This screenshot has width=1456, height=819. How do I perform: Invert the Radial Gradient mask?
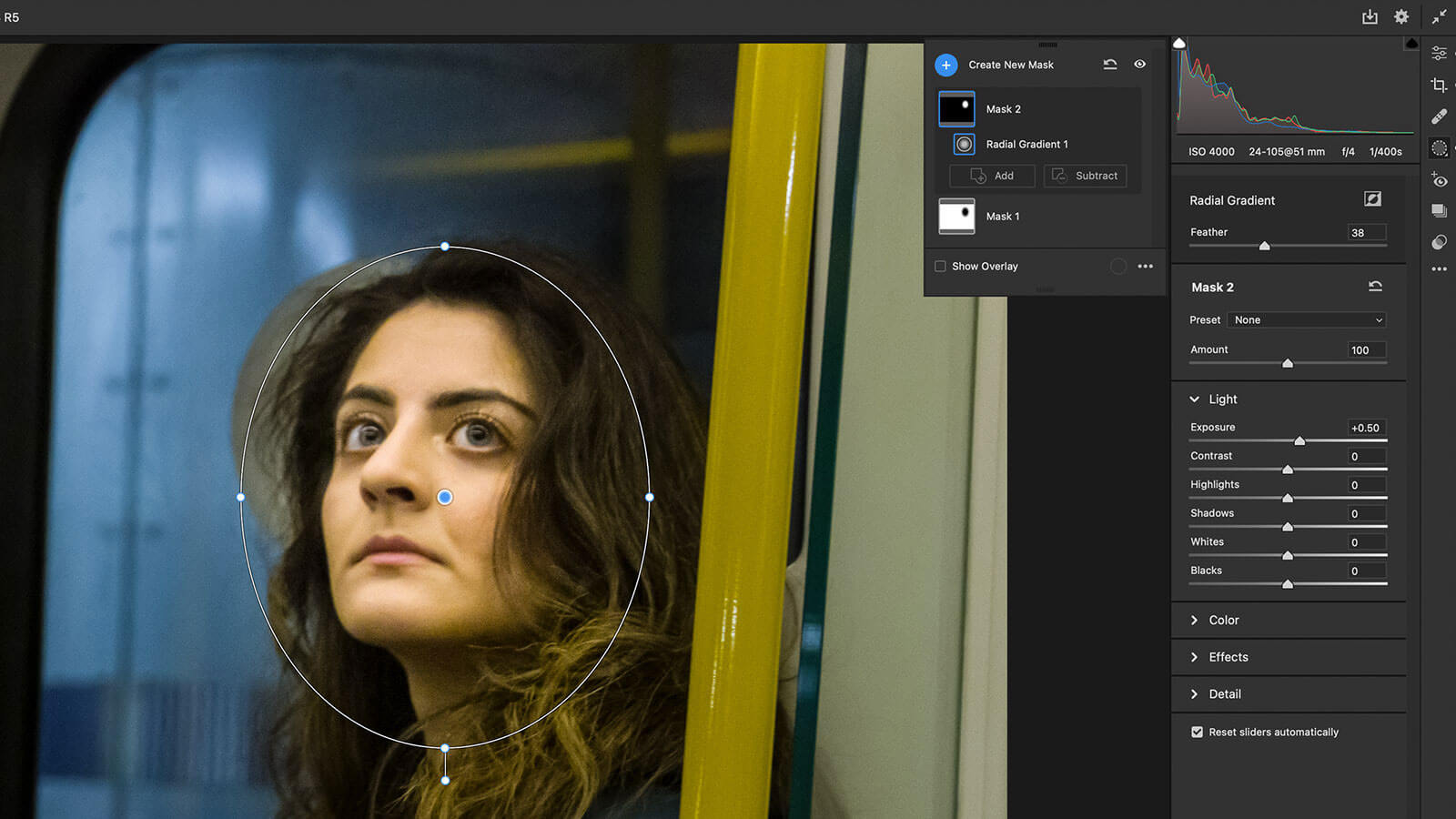click(1372, 199)
